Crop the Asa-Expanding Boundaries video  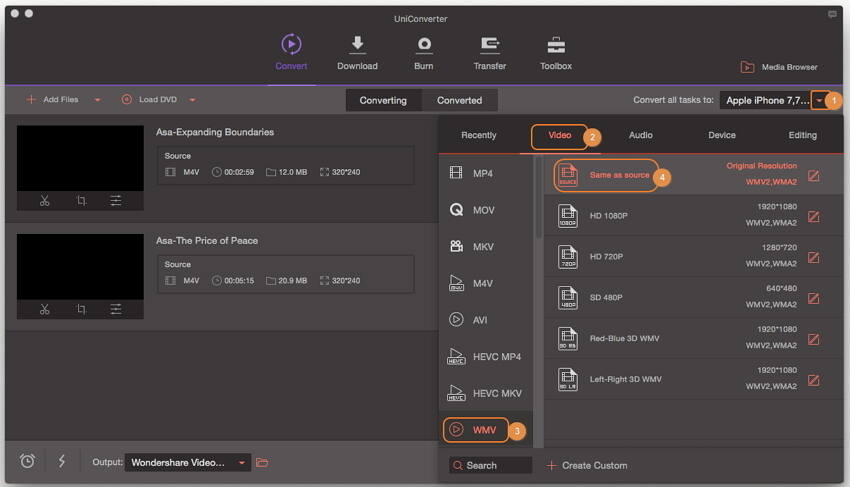[x=81, y=201]
